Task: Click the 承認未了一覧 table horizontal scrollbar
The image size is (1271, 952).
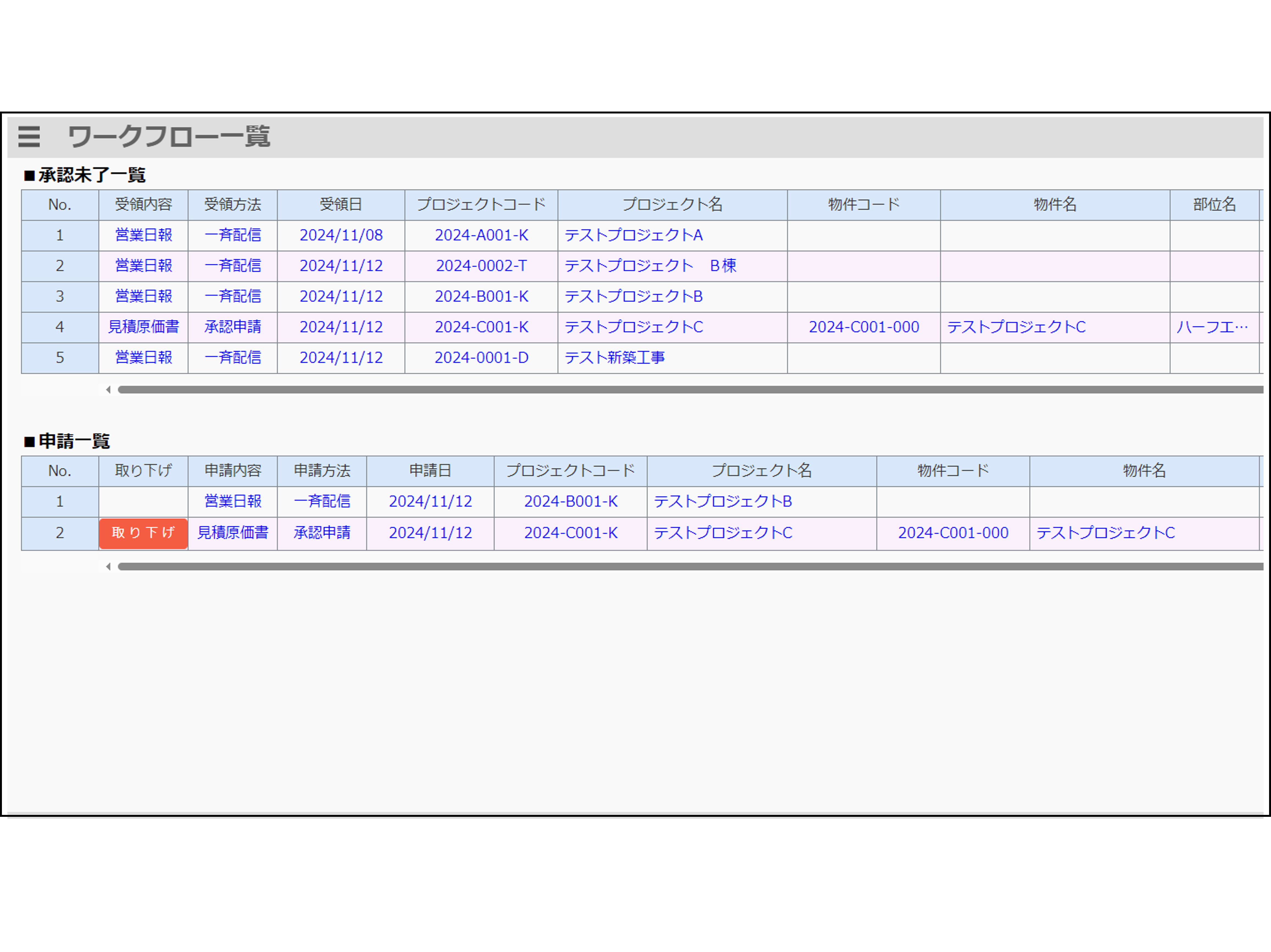Action: click(690, 390)
